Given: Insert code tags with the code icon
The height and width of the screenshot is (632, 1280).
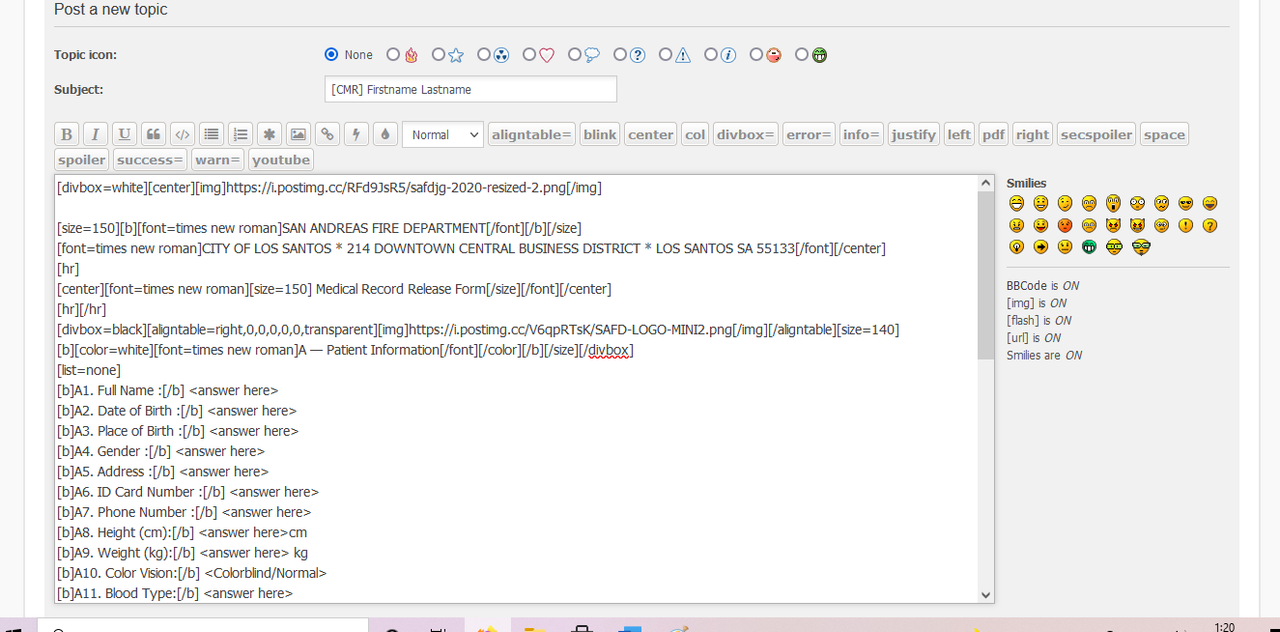Looking at the screenshot, I should (182, 135).
